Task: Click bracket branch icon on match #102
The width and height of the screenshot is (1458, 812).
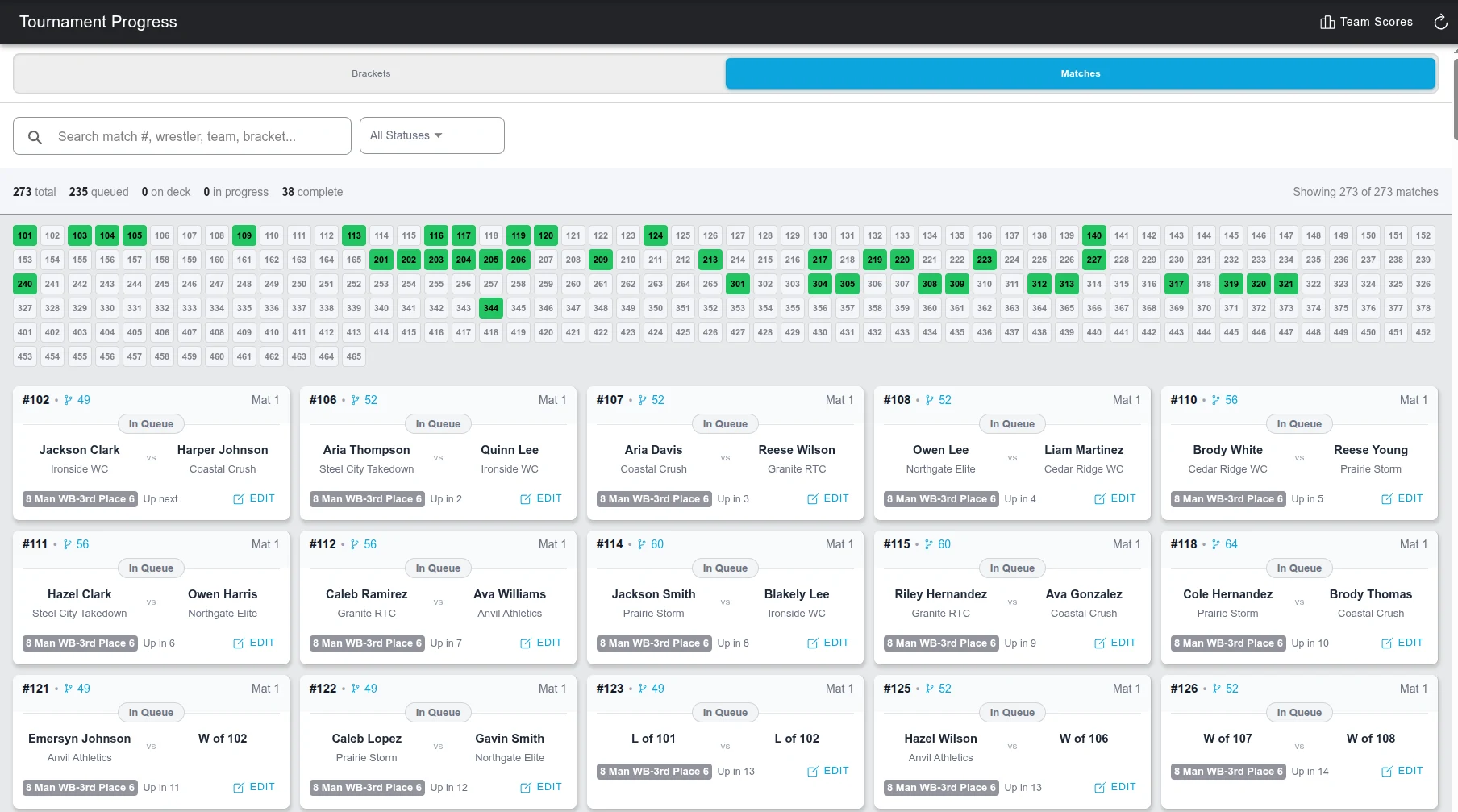Action: tap(69, 400)
